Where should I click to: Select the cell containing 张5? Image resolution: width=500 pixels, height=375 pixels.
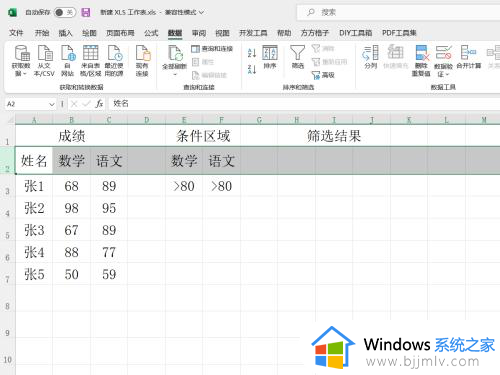coord(34,274)
